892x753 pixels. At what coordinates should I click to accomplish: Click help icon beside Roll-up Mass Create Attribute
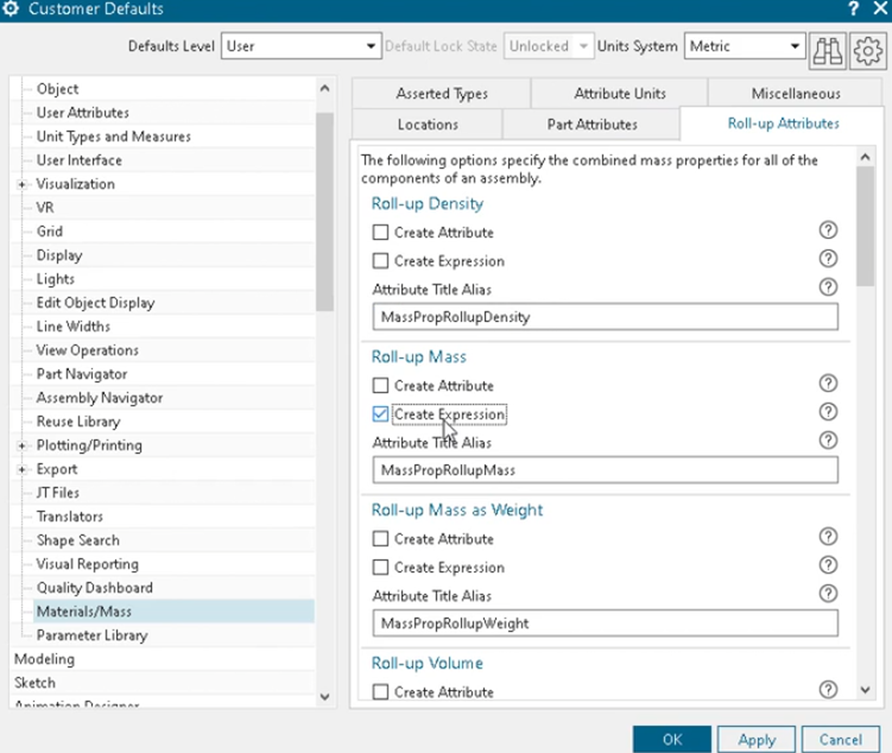click(828, 383)
